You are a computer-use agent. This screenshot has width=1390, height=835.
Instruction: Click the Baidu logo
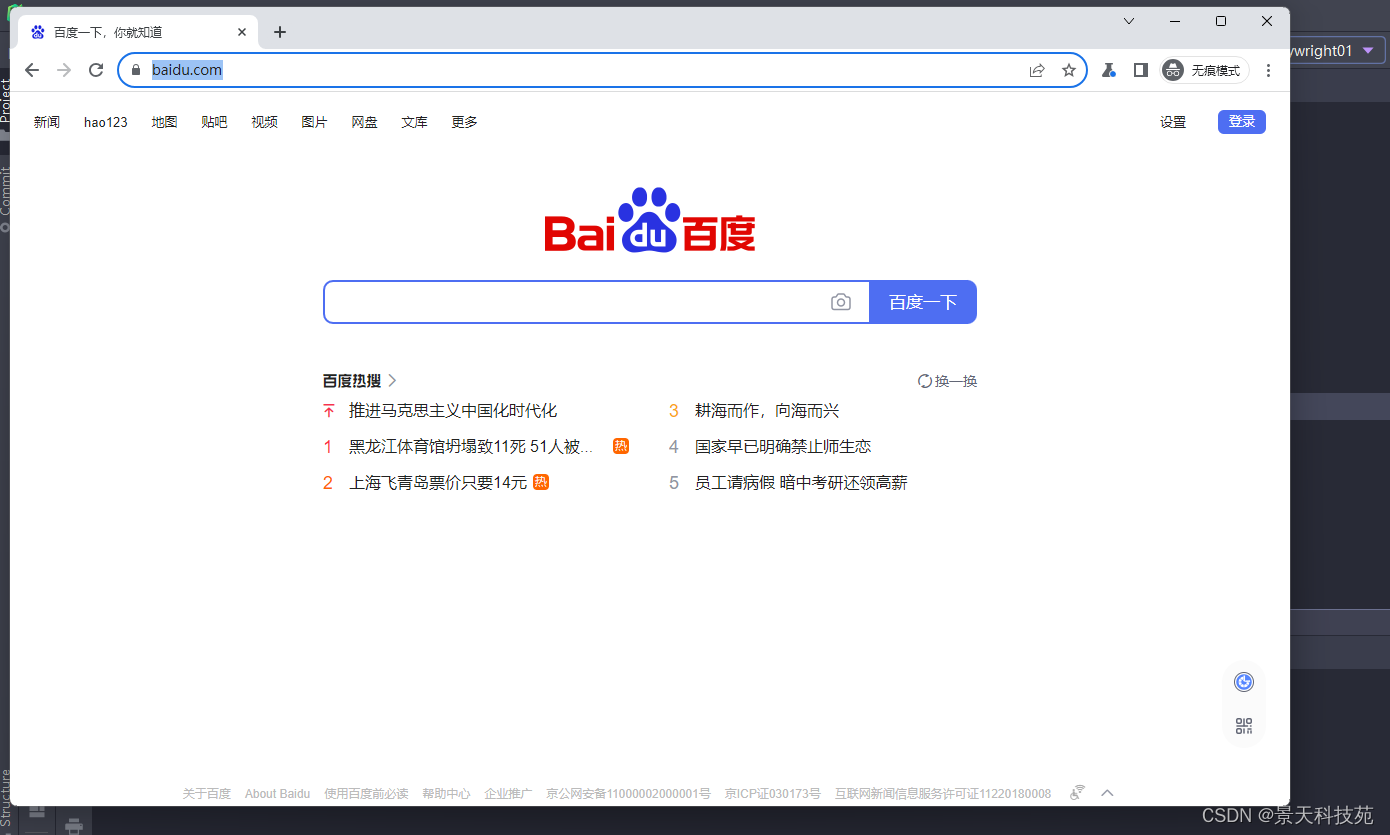[650, 220]
